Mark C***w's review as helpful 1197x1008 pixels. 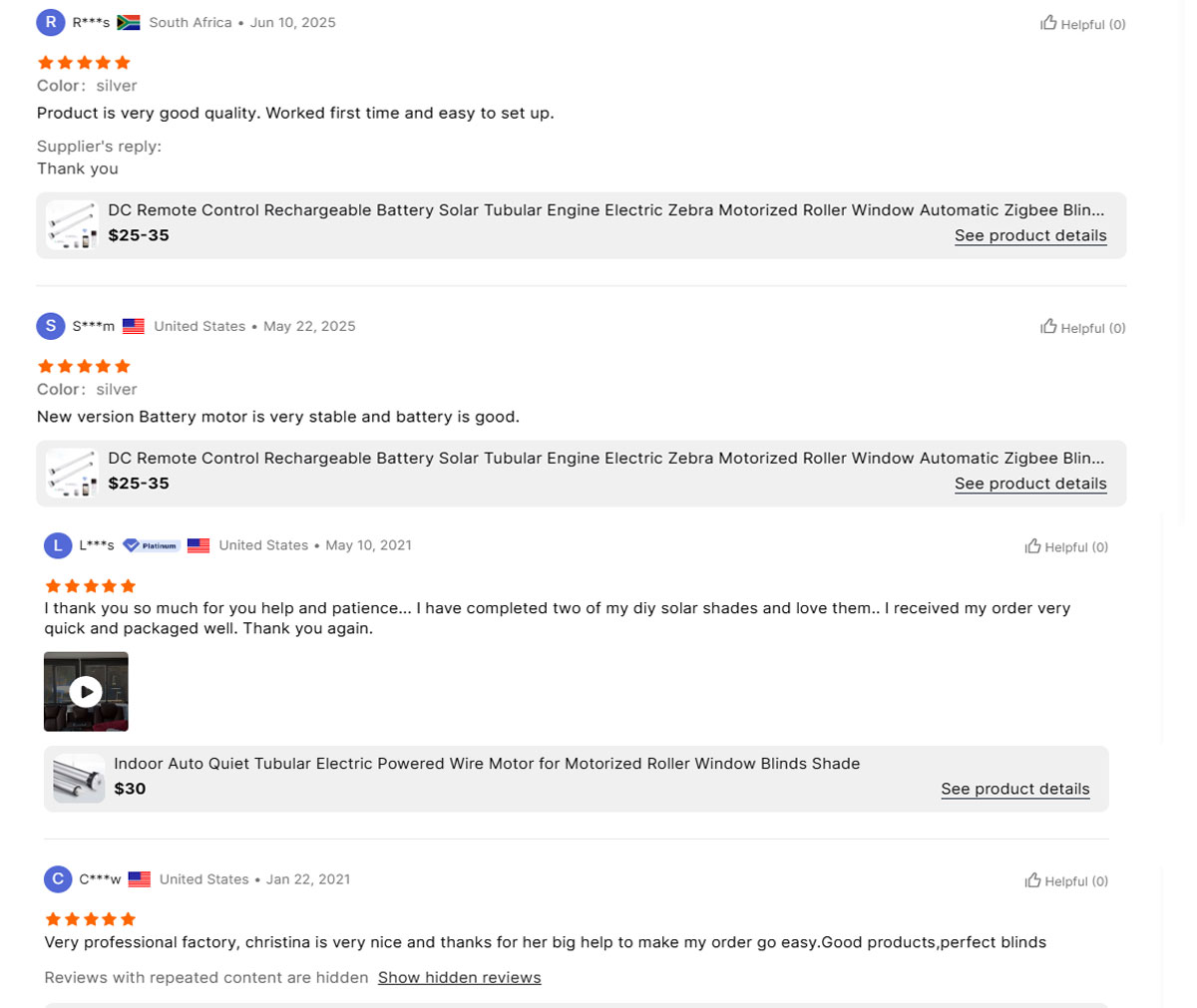click(x=1066, y=880)
